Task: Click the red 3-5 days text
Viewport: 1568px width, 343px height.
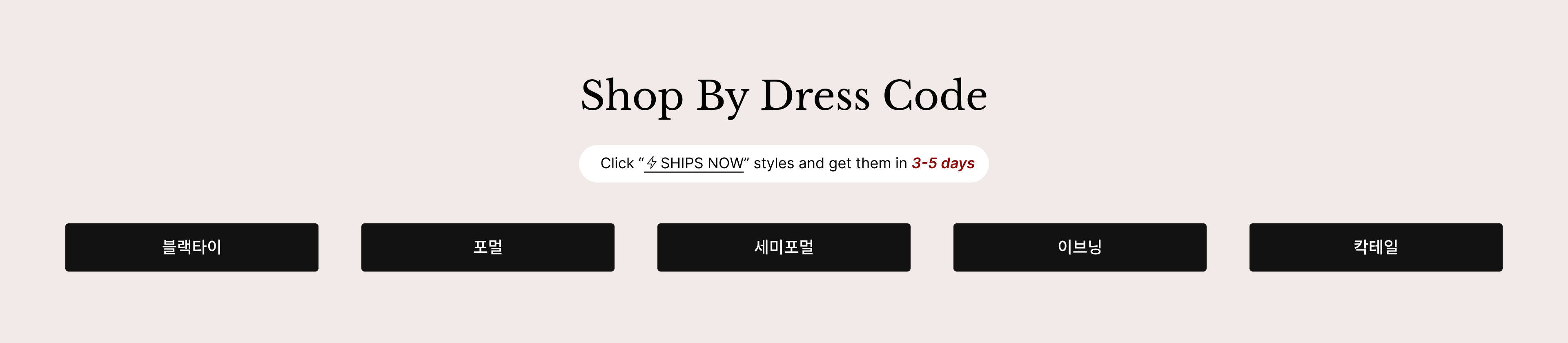Action: [x=943, y=163]
